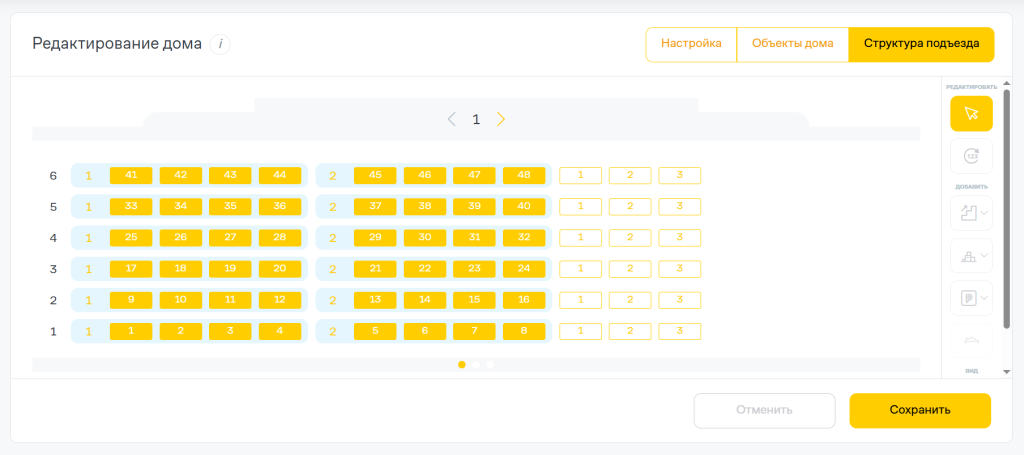
Task: Switch to the Настройка tab
Action: (691, 44)
